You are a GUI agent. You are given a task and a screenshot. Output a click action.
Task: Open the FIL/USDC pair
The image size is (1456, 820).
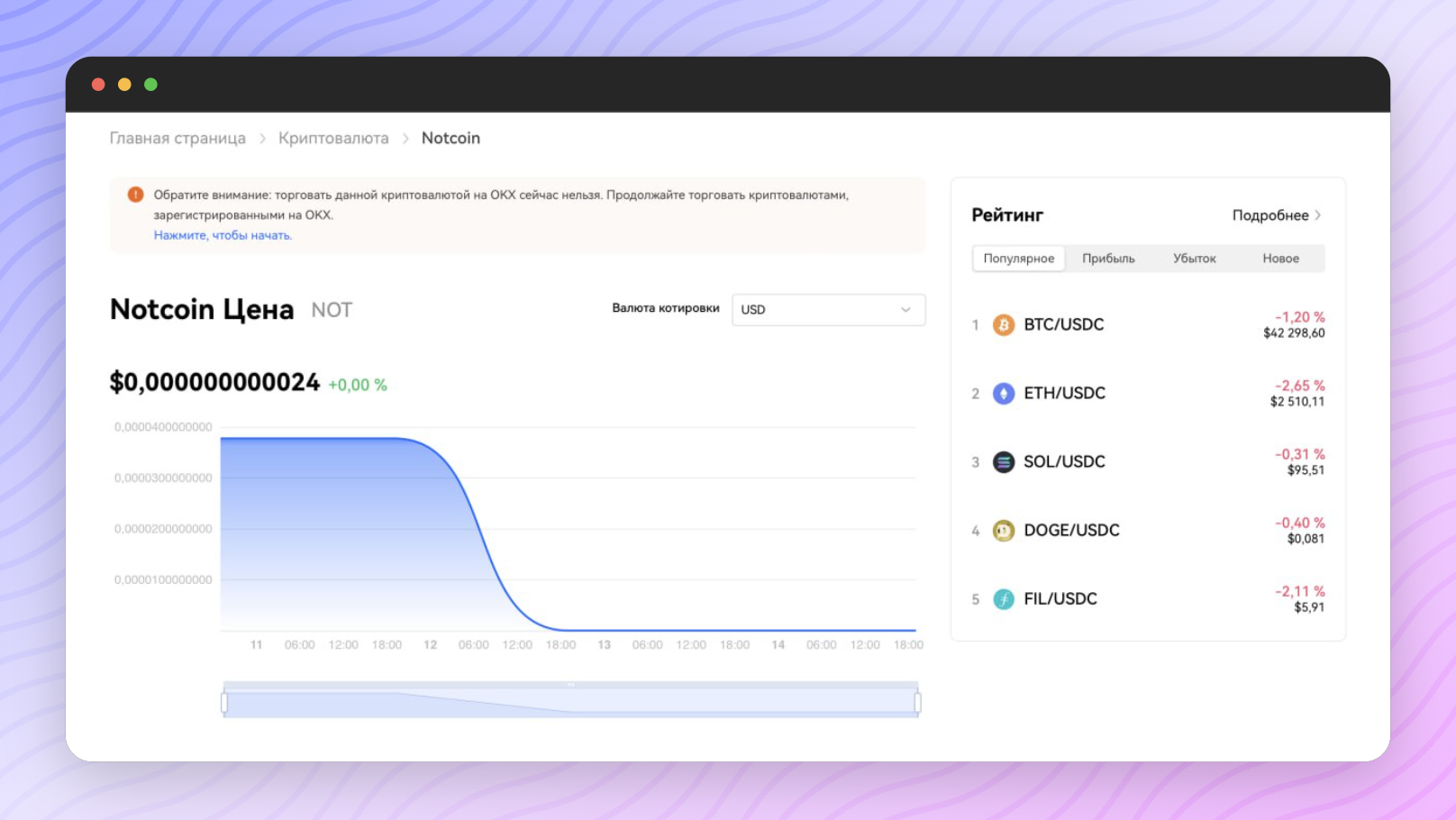pos(1060,599)
